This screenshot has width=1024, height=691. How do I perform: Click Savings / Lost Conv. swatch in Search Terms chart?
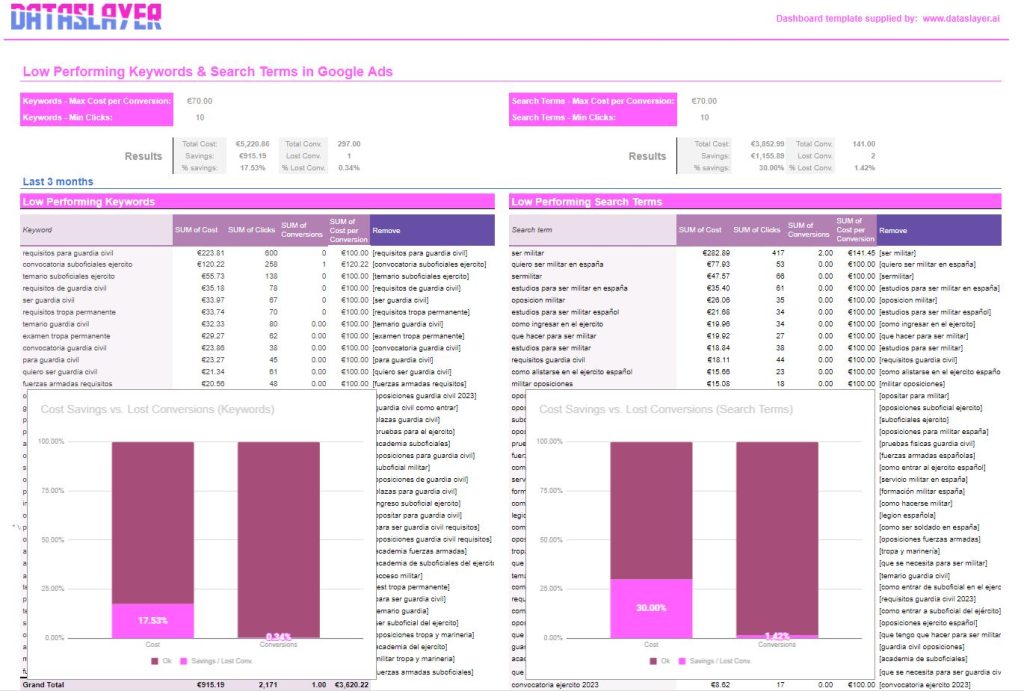pyautogui.click(x=684, y=661)
